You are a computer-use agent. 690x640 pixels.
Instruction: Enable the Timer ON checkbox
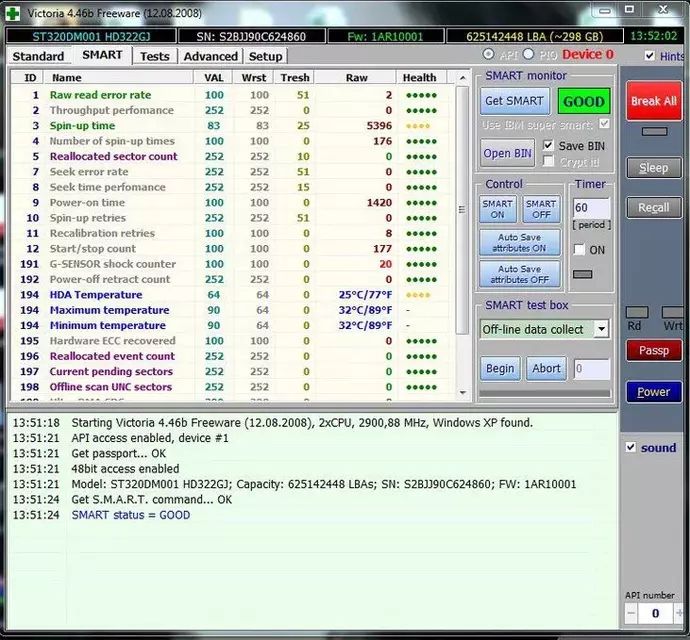579,250
